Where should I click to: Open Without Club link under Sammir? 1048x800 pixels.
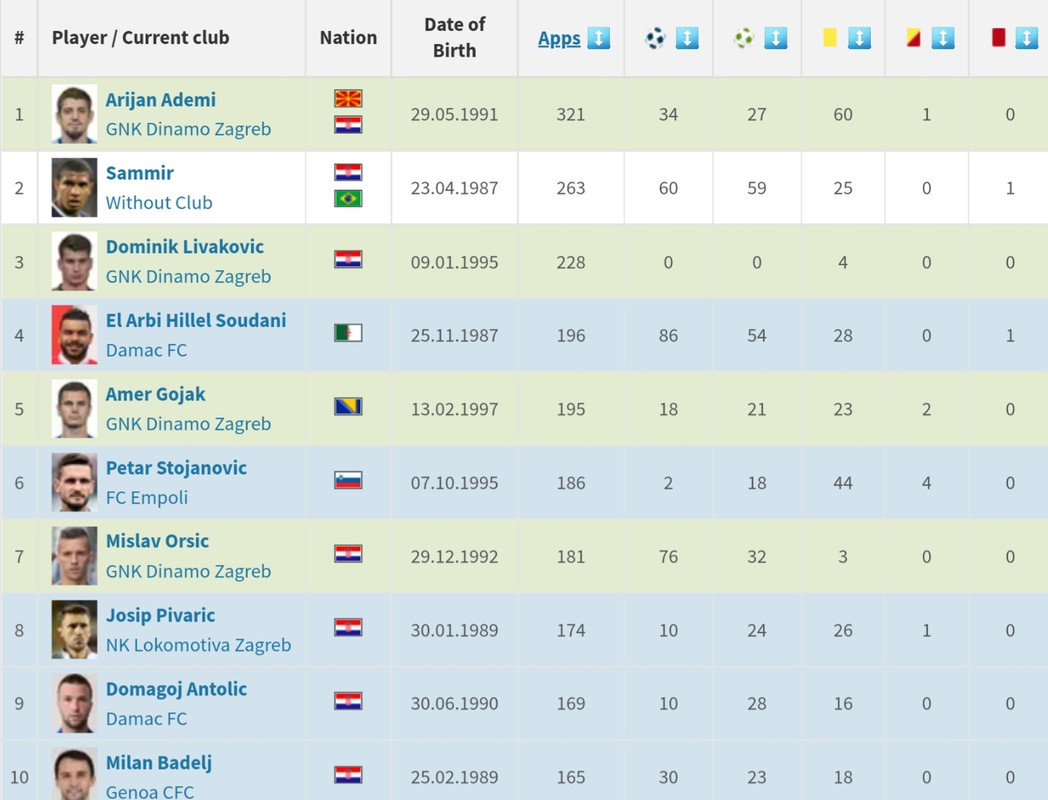[x=159, y=203]
